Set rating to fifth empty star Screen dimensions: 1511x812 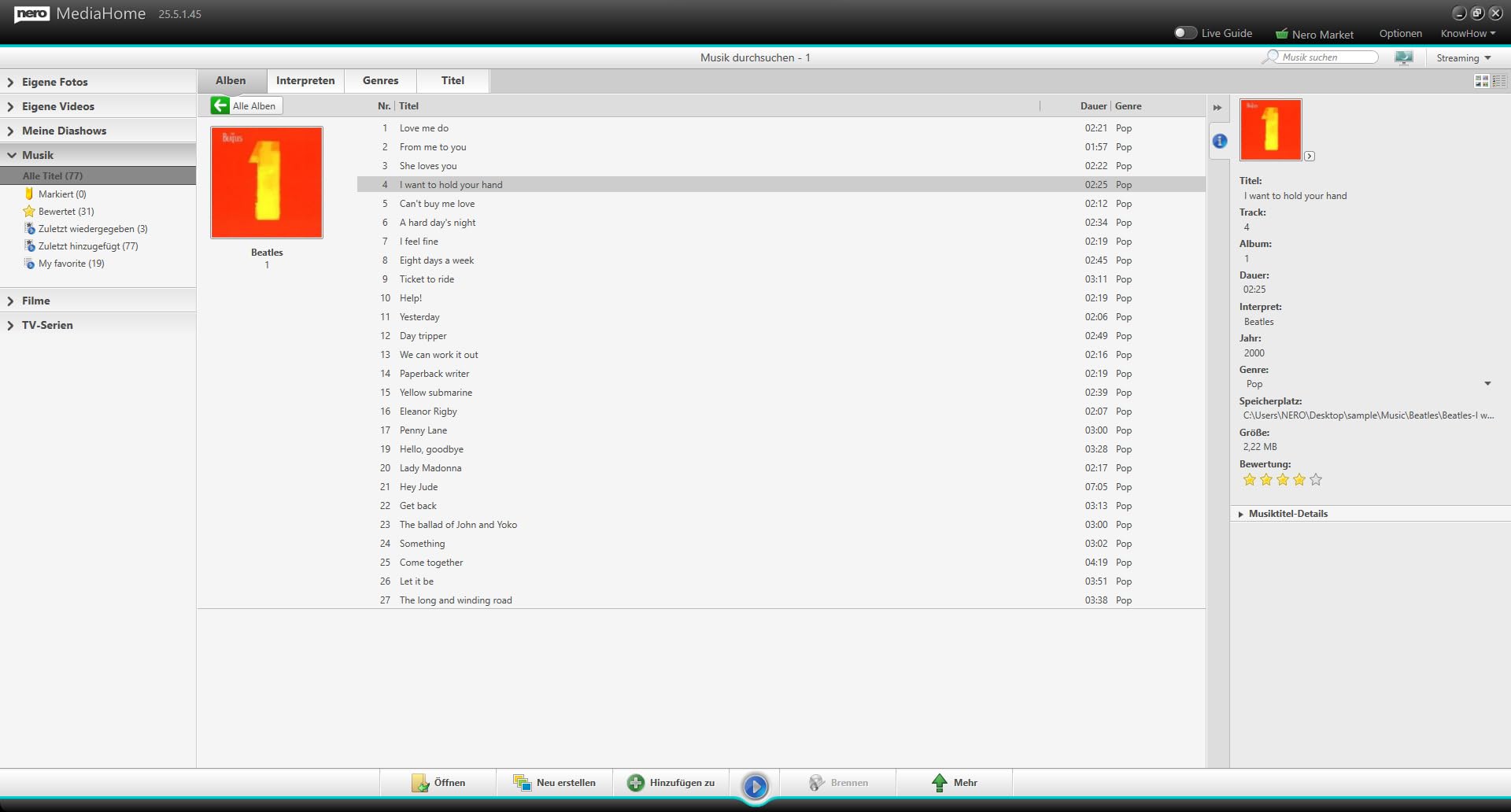click(1316, 480)
